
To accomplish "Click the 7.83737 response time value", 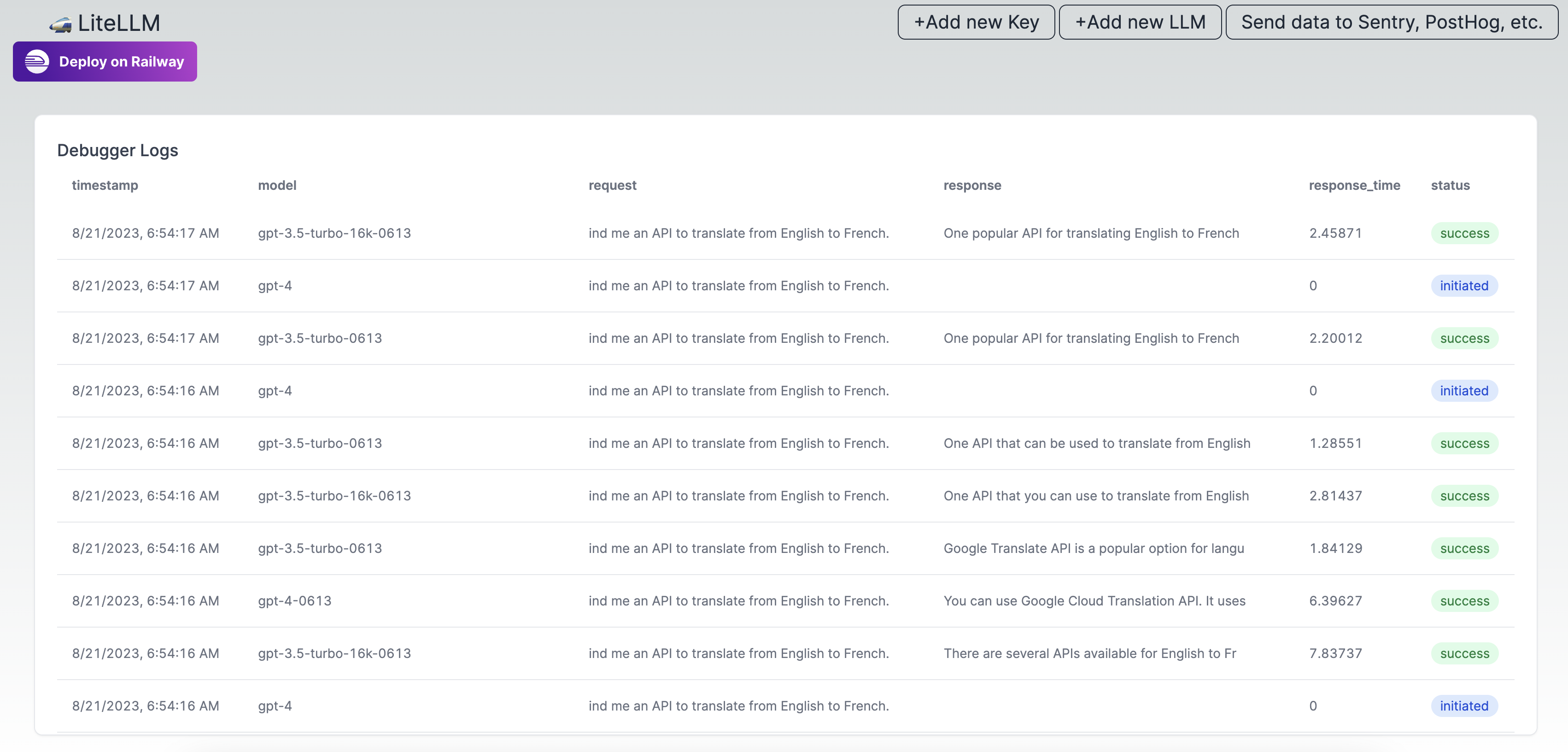I will [x=1335, y=653].
